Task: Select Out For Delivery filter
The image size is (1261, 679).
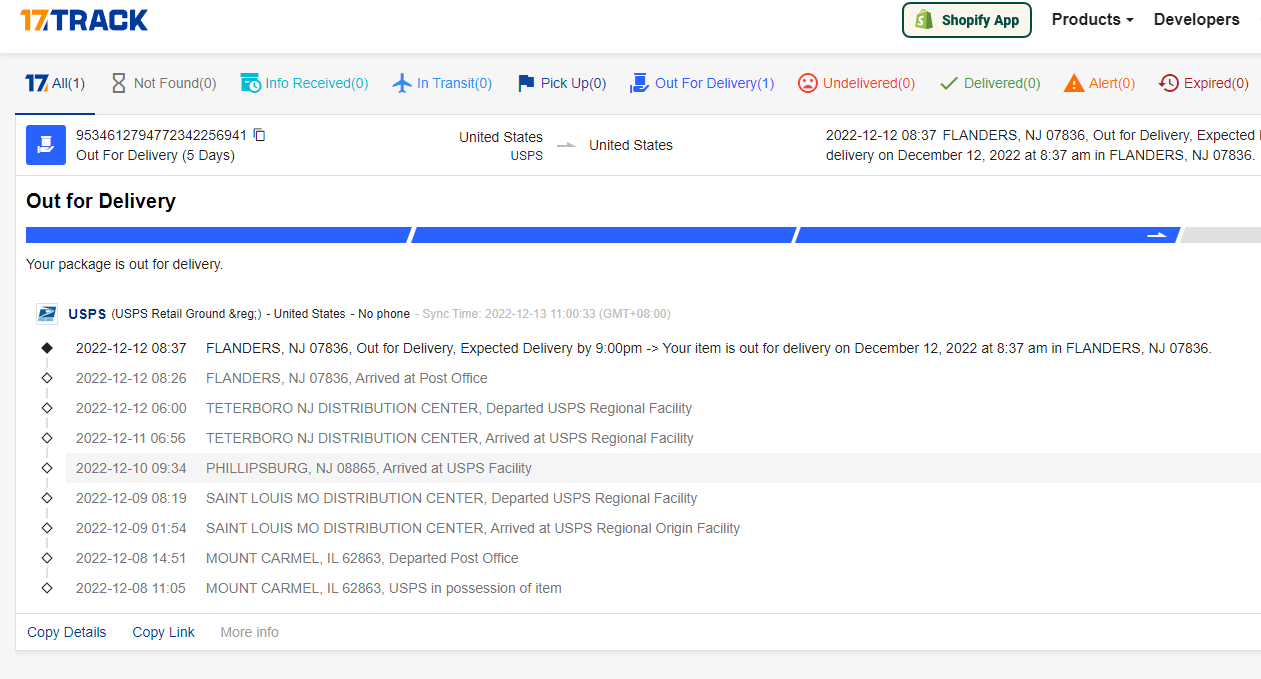Action: pos(702,83)
